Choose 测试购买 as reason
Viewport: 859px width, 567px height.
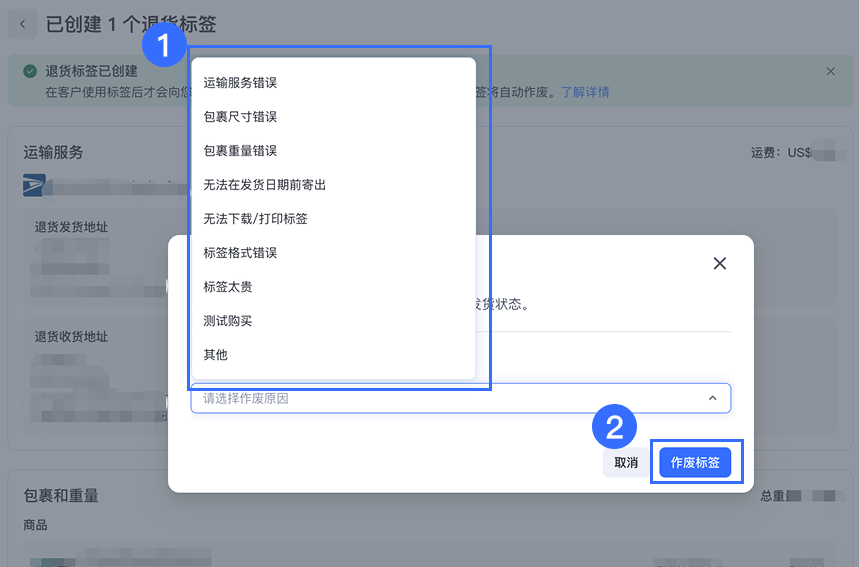333,320
